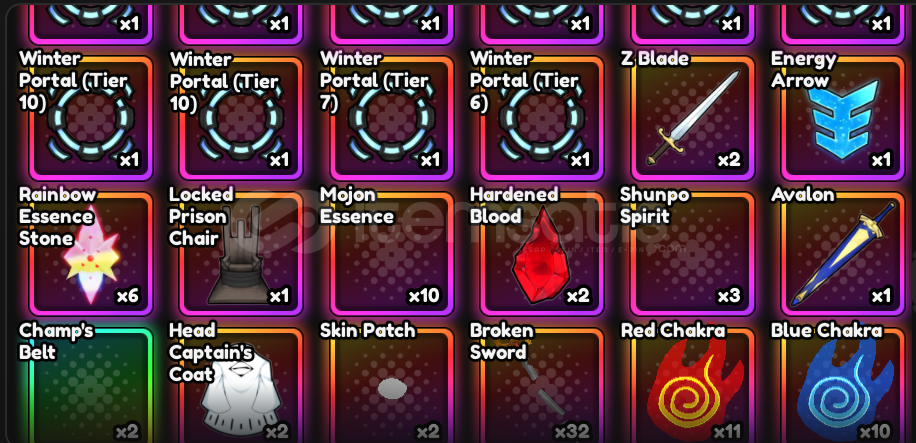Image resolution: width=916 pixels, height=443 pixels.
Task: Click the top-left partially visible portal item
Action: pyautogui.click(x=91, y=22)
